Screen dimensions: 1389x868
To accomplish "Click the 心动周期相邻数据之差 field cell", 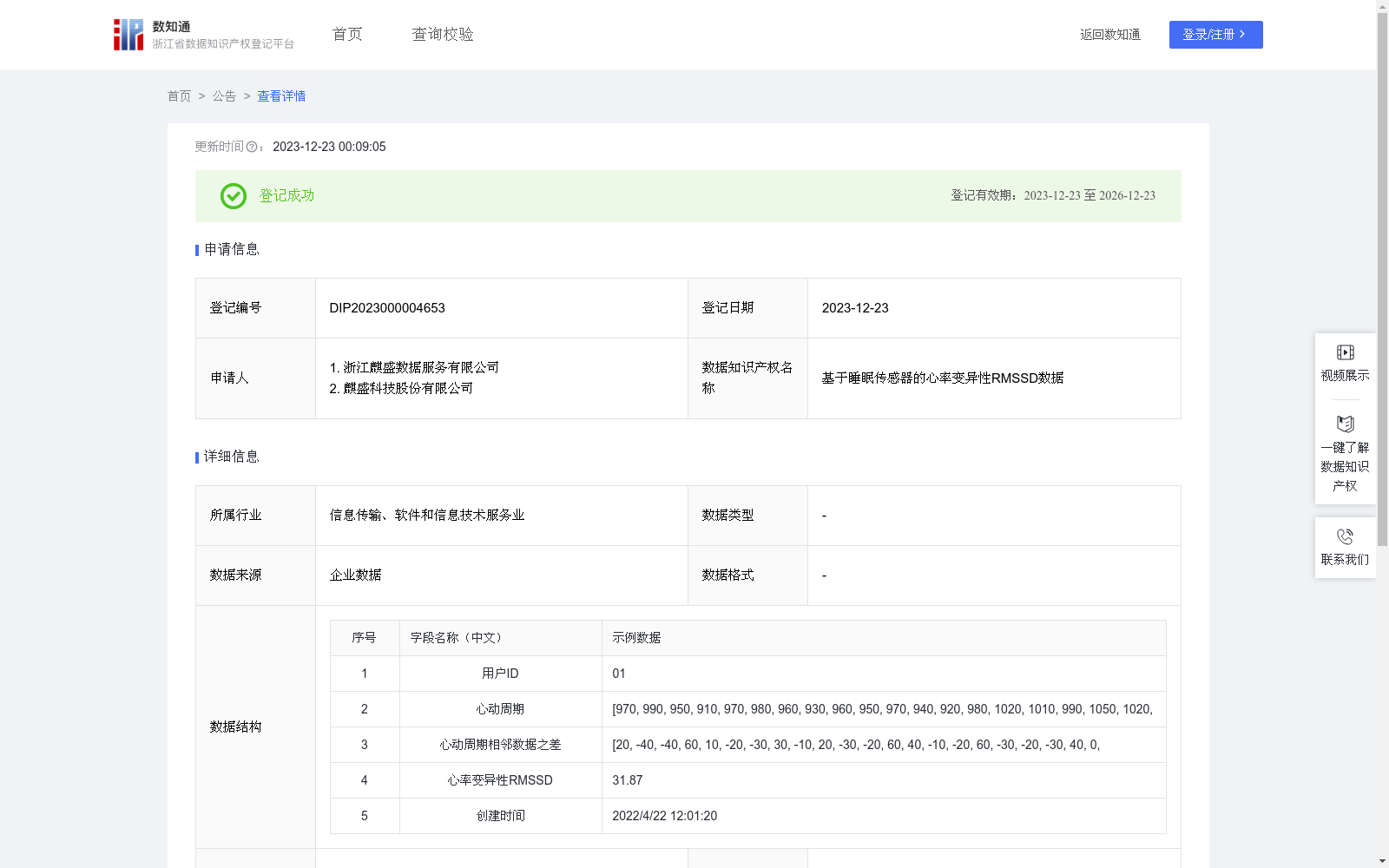I will pyautogui.click(x=501, y=745).
